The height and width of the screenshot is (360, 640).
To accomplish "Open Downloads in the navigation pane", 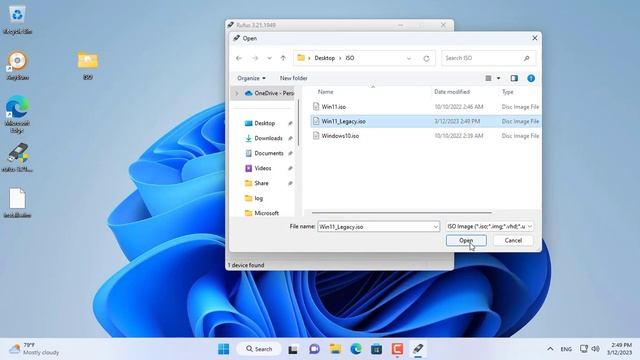I will coord(268,138).
